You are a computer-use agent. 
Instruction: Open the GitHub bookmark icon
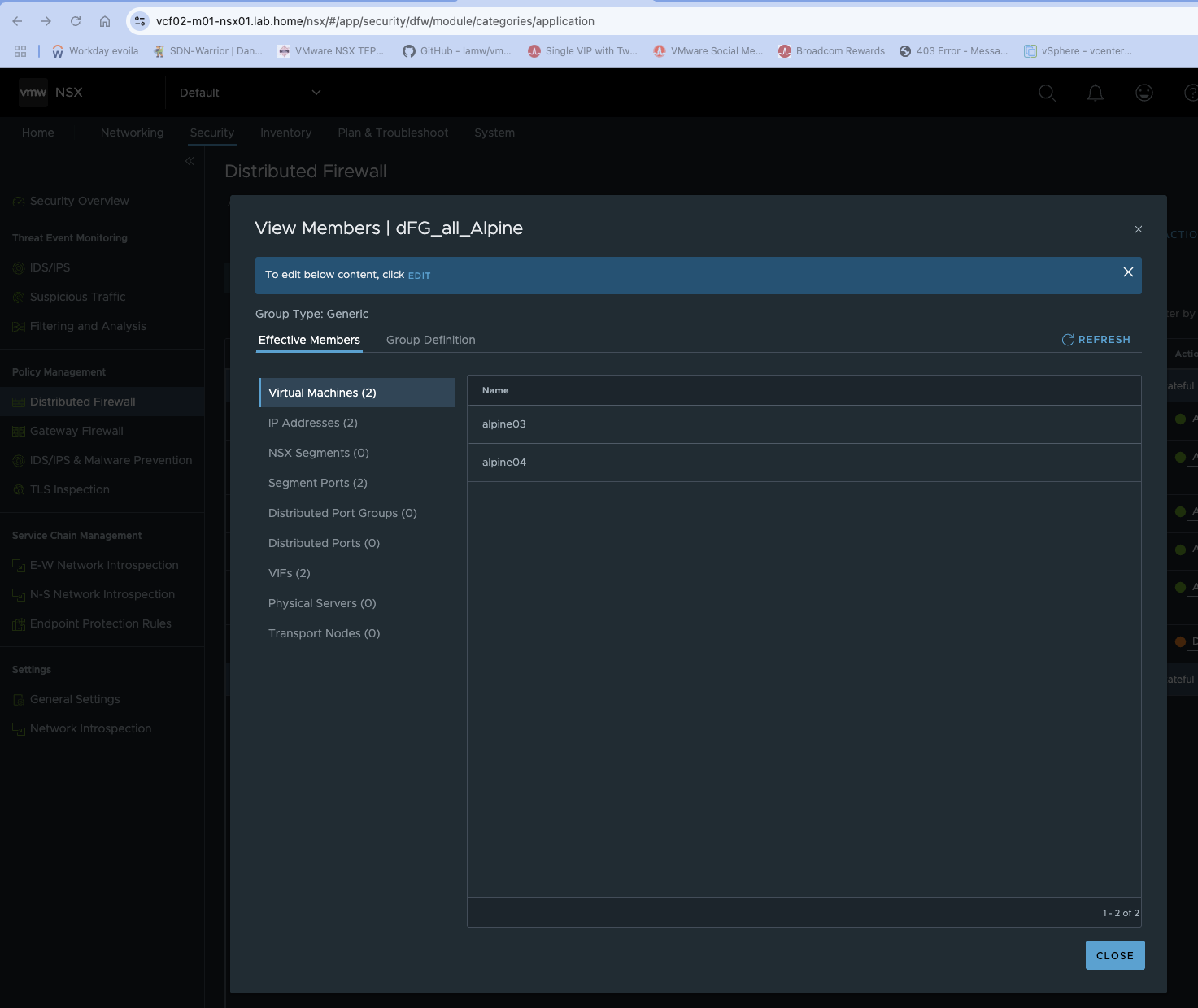click(409, 50)
